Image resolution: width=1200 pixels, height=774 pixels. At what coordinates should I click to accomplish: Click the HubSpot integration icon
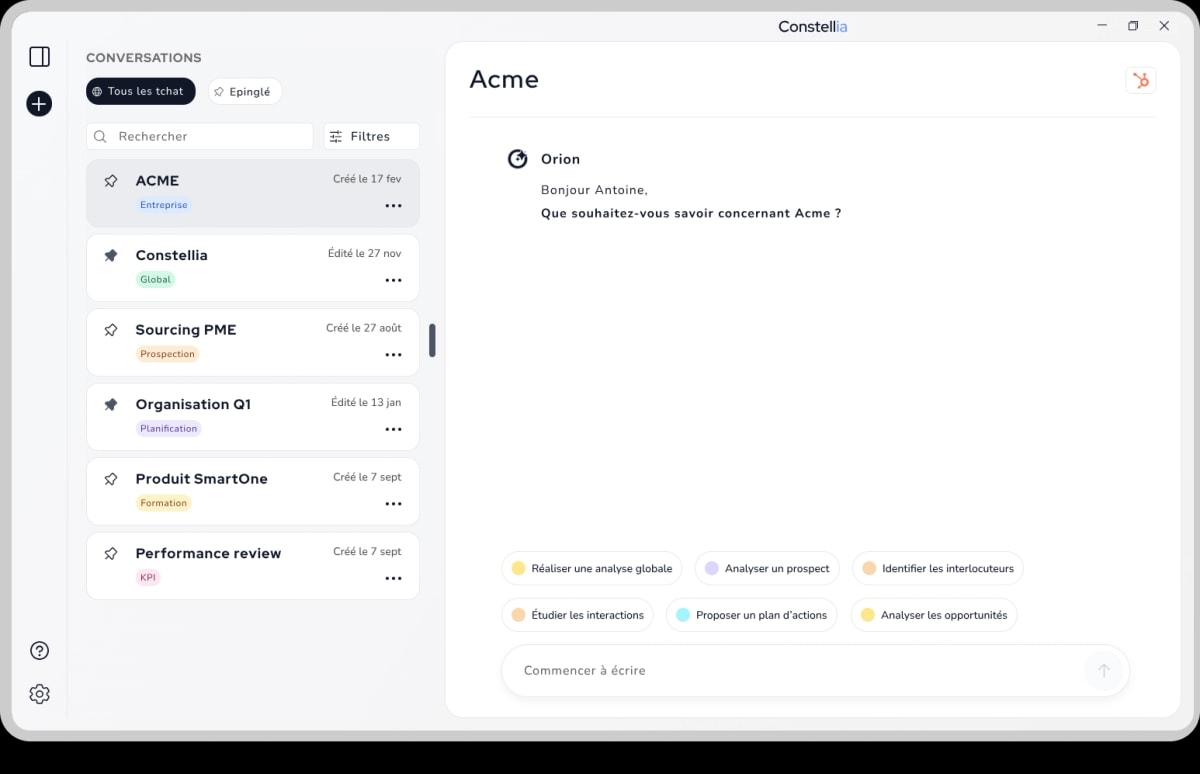coord(1140,81)
